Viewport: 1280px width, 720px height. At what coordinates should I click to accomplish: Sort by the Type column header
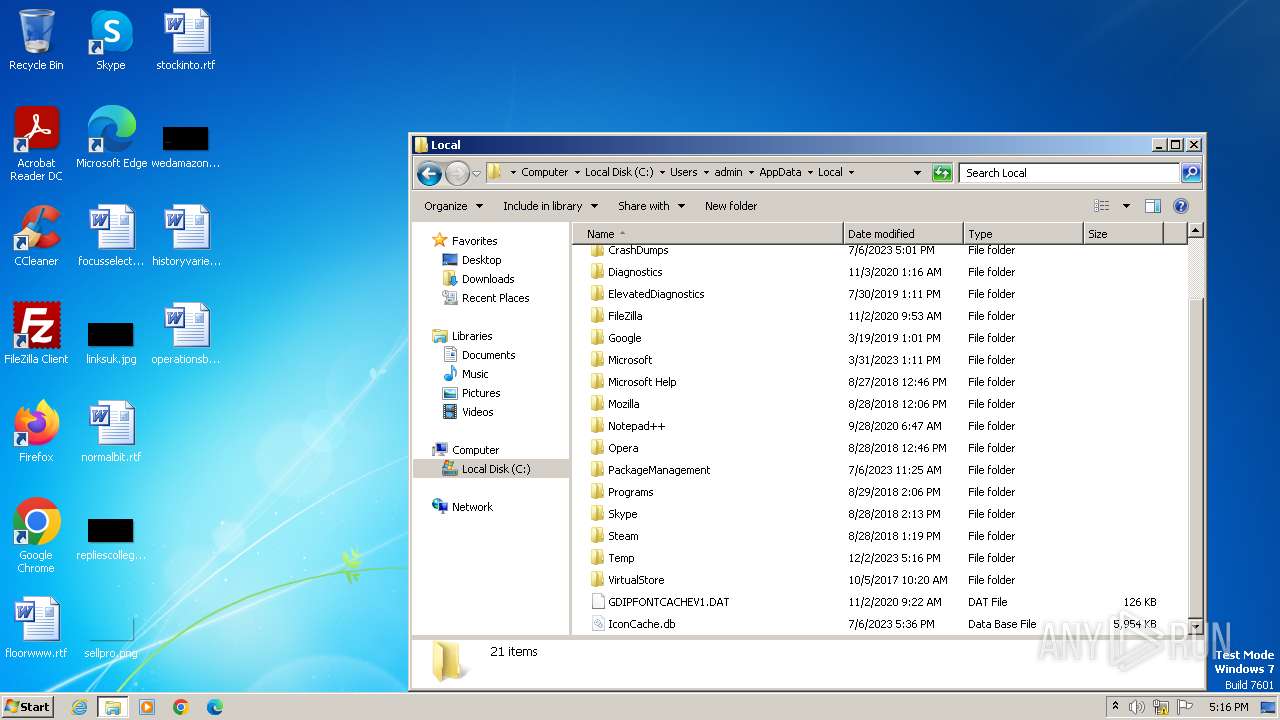pos(1022,234)
